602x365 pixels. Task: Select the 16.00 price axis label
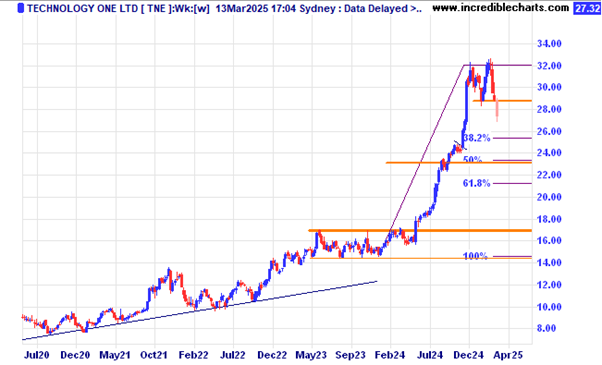pos(549,241)
